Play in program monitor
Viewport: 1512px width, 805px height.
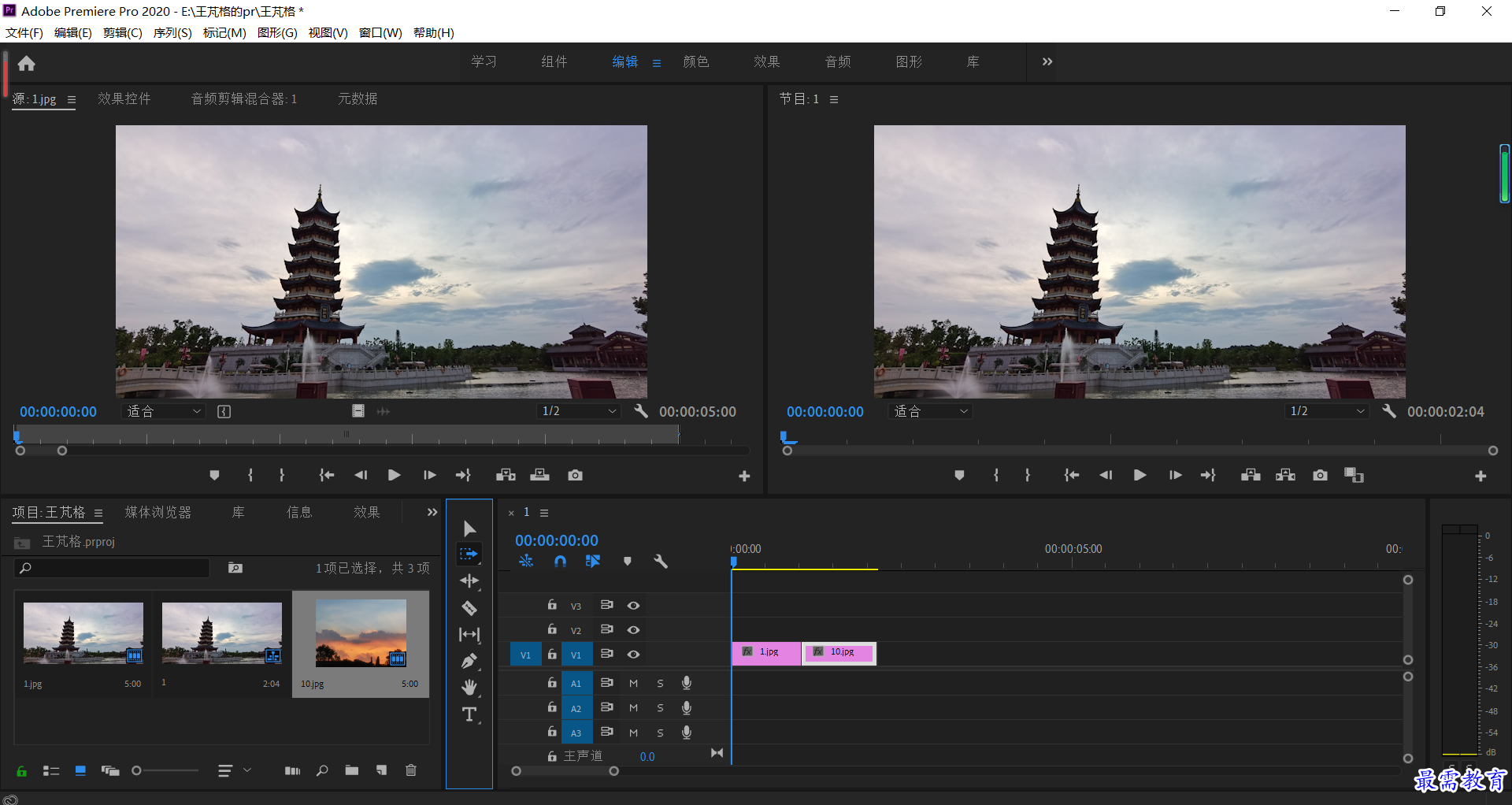(1140, 475)
